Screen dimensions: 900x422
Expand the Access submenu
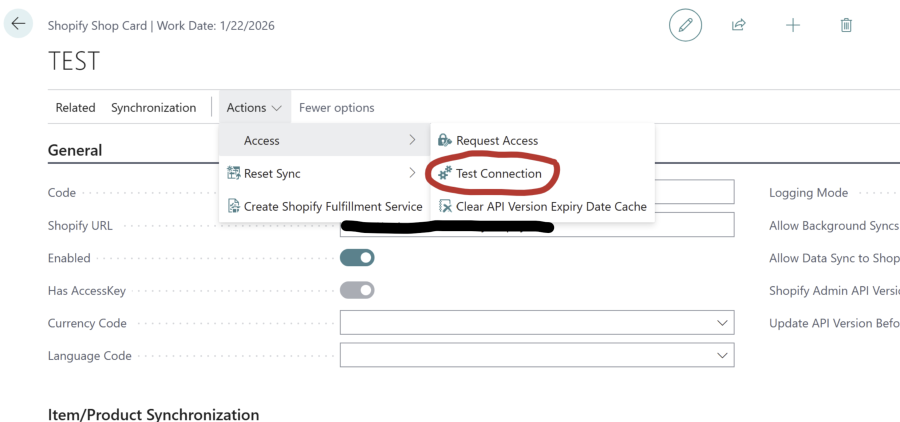(x=323, y=141)
